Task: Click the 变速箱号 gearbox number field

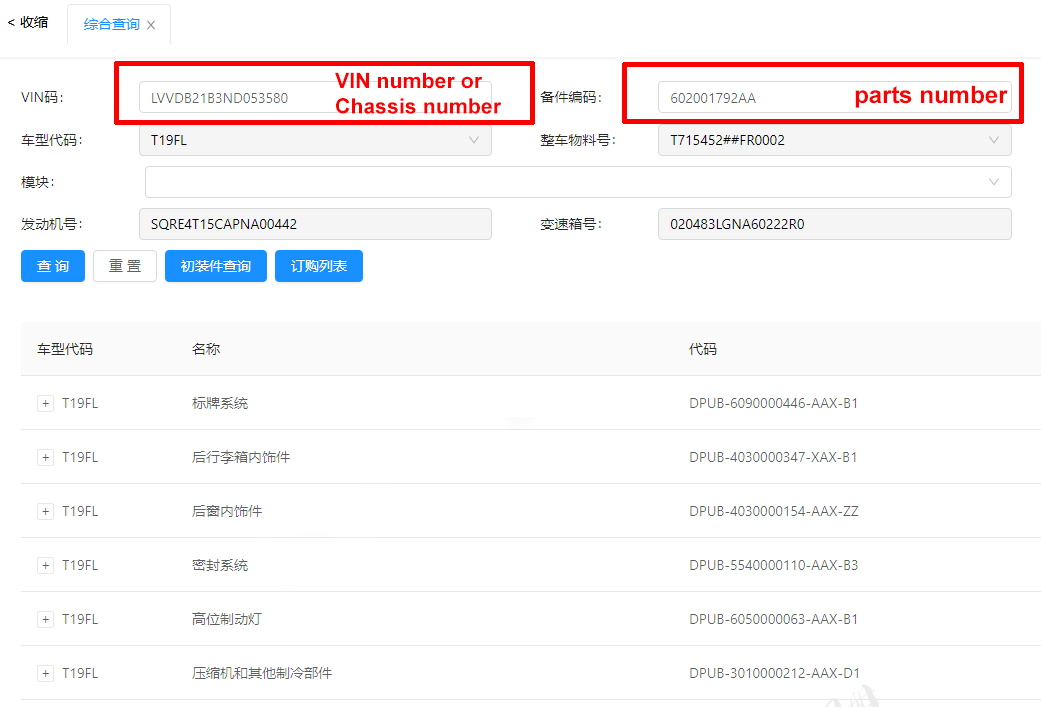Action: point(835,224)
